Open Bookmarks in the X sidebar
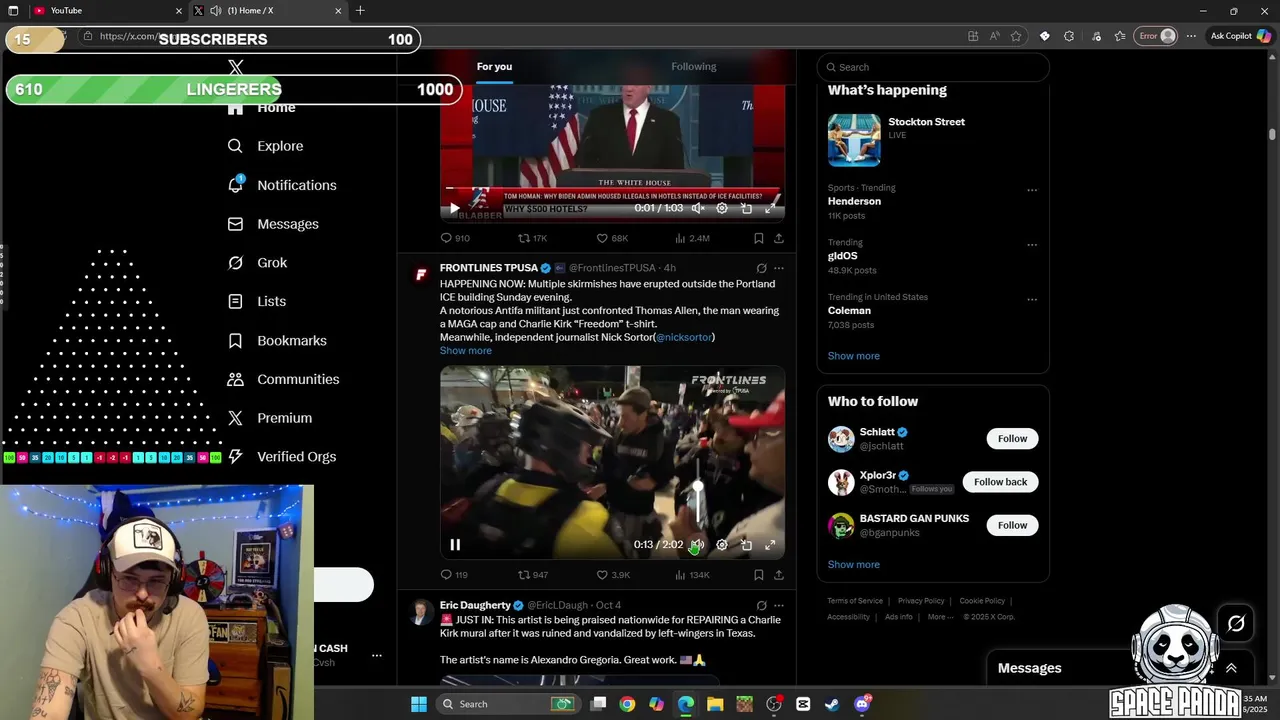The height and width of the screenshot is (720, 1280). pyautogui.click(x=277, y=341)
